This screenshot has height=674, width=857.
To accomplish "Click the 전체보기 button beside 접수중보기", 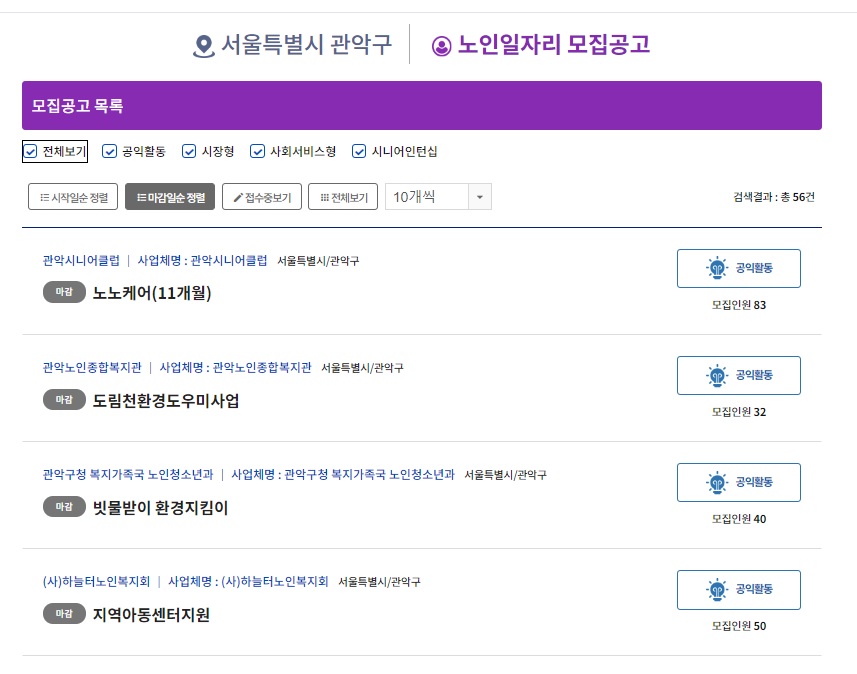I will (x=343, y=197).
